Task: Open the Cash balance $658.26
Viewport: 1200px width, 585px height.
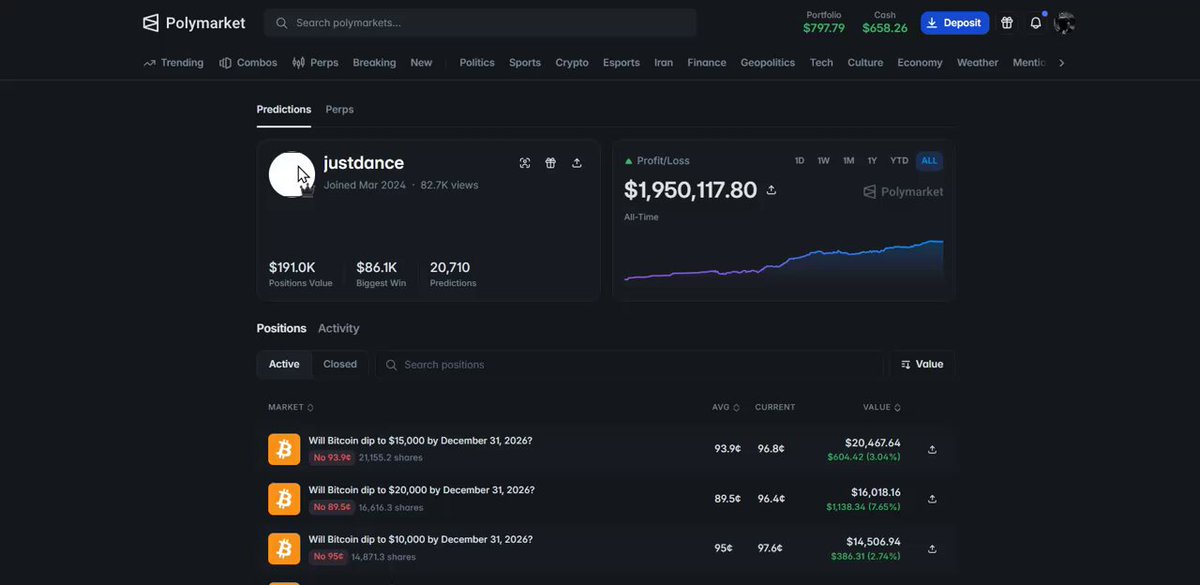Action: click(x=885, y=22)
